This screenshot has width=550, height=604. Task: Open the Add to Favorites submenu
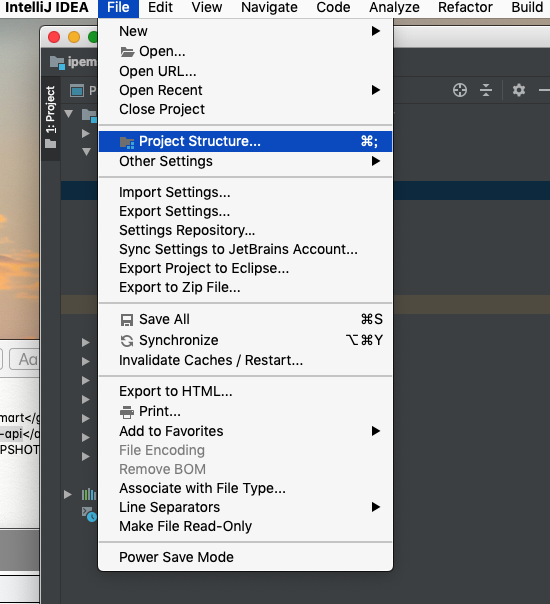[x=245, y=431]
